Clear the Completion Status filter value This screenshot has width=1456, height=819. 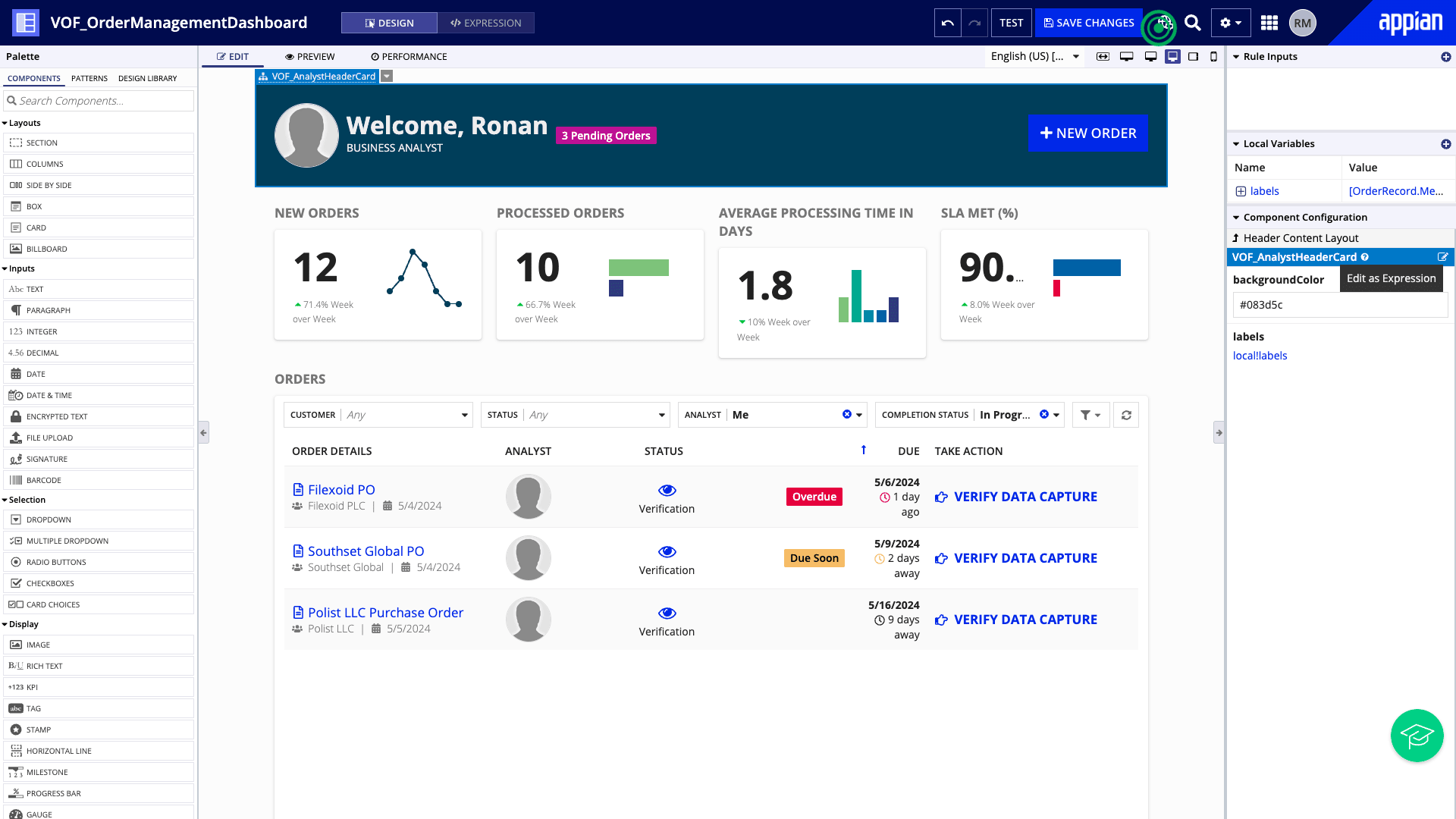[x=1044, y=414]
